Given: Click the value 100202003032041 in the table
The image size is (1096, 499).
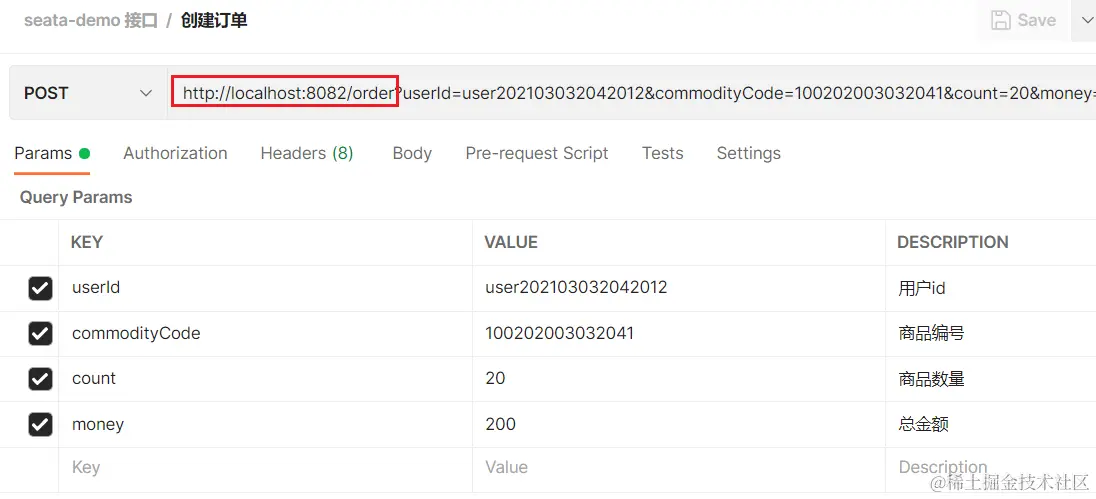Looking at the screenshot, I should tap(559, 333).
